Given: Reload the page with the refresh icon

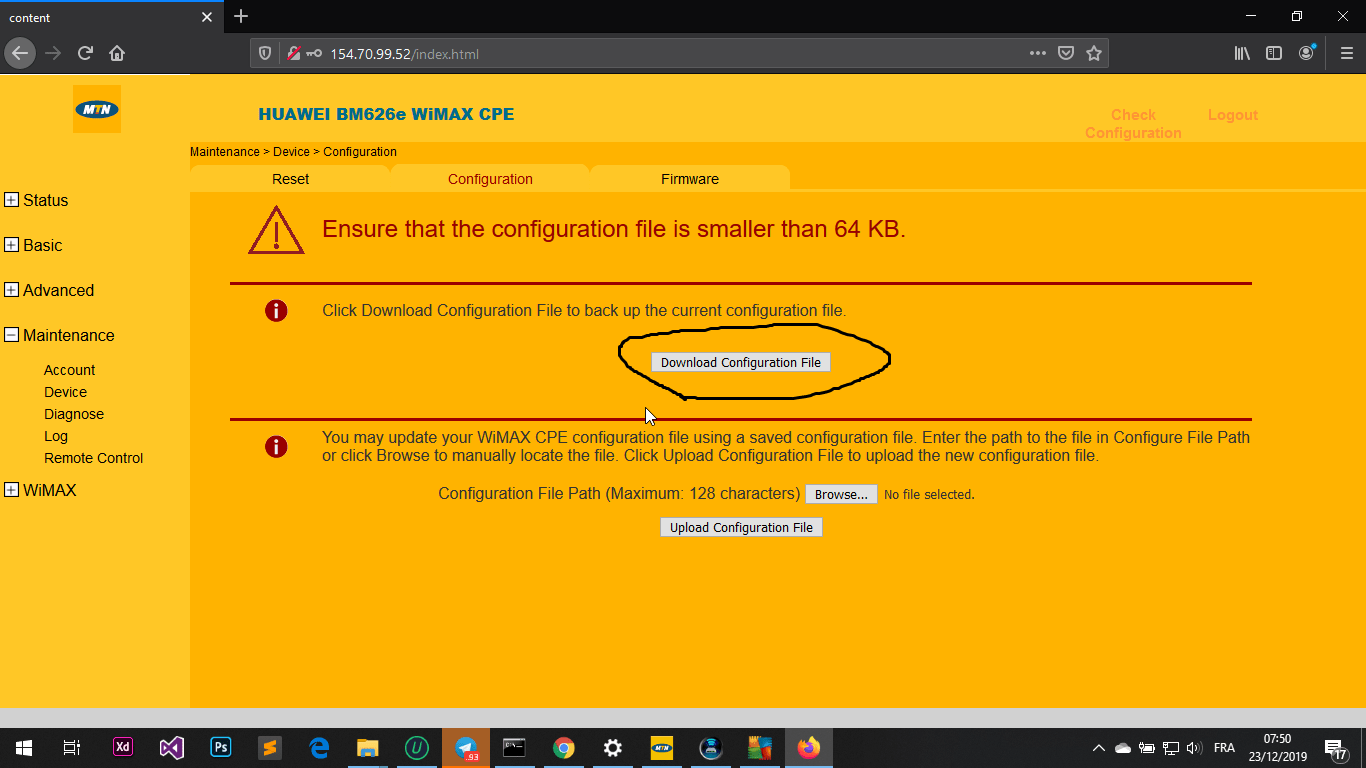Looking at the screenshot, I should tap(85, 53).
